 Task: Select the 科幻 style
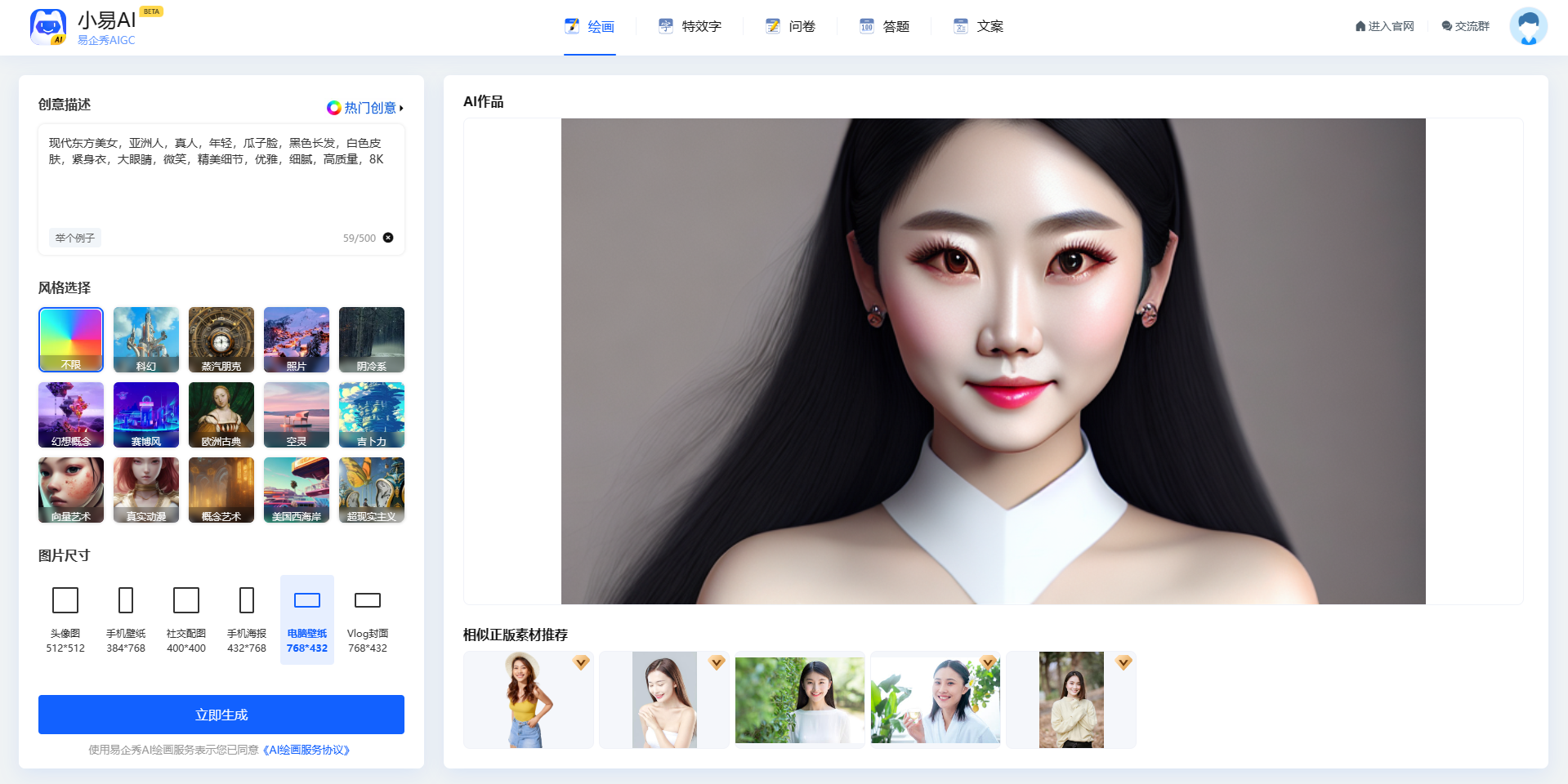pyautogui.click(x=146, y=340)
